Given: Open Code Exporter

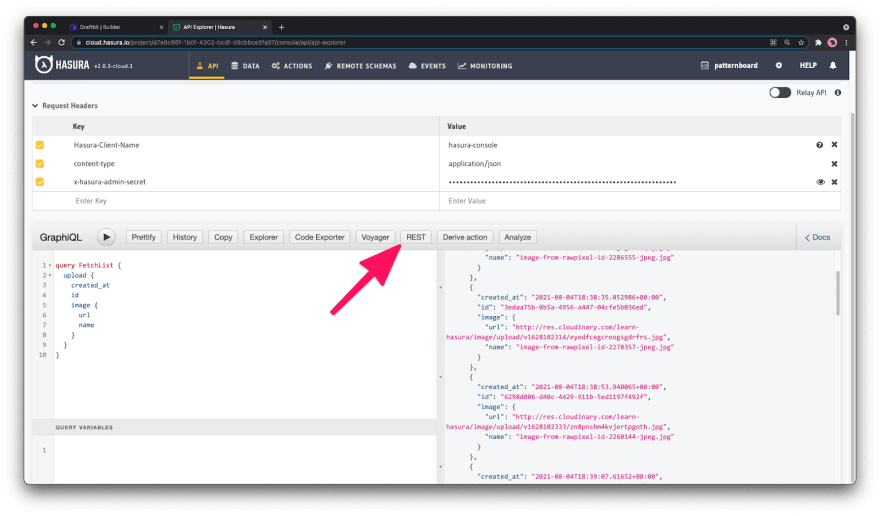Looking at the screenshot, I should pos(319,237).
